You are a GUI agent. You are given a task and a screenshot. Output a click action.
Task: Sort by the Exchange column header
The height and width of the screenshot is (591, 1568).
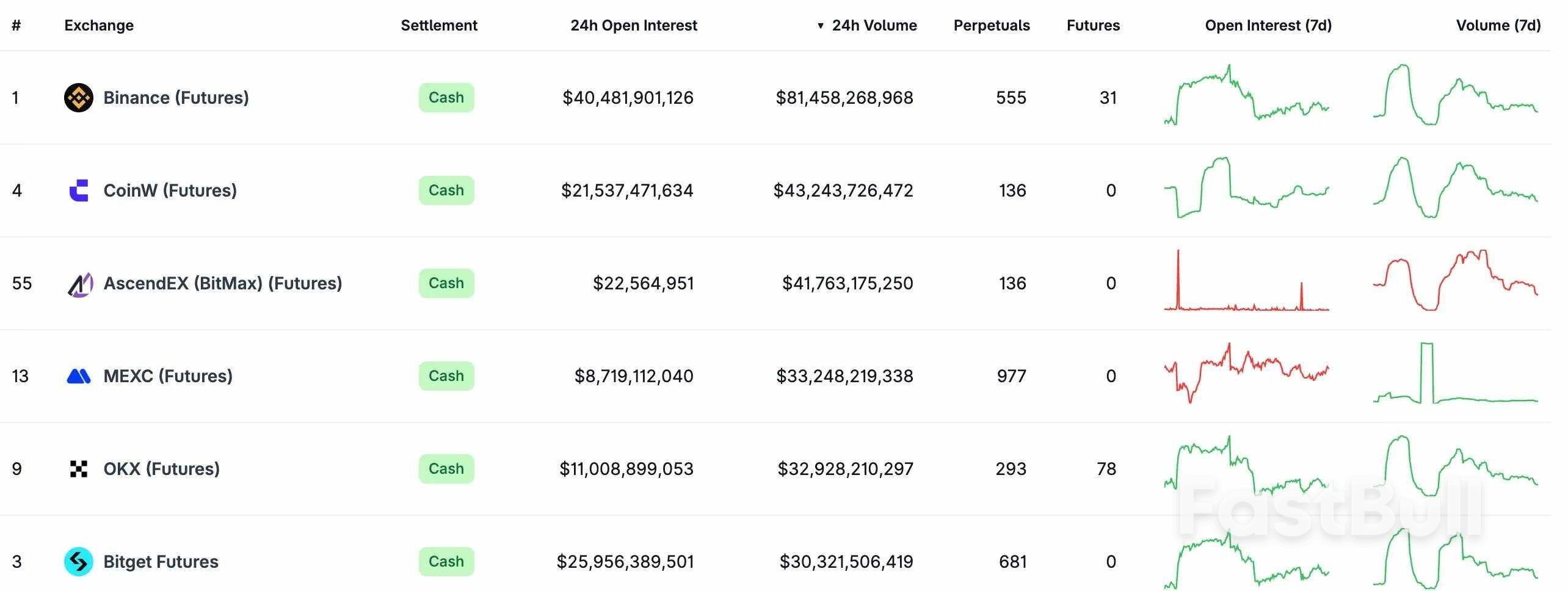pyautogui.click(x=99, y=26)
